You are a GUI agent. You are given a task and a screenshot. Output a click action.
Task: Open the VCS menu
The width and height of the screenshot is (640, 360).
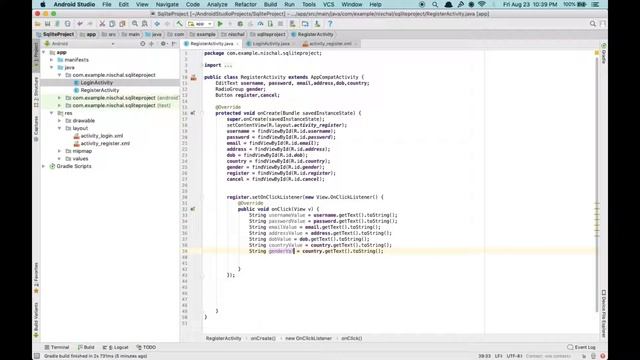click(329, 4)
